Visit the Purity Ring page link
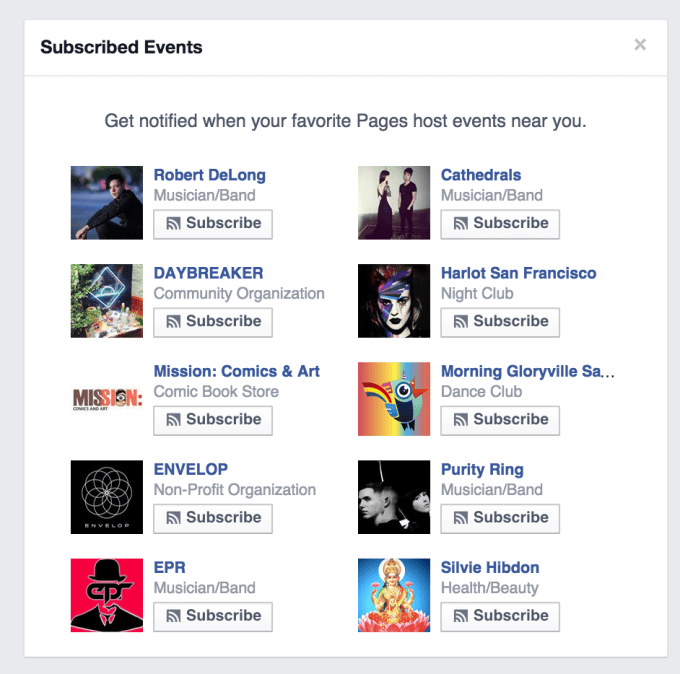The height and width of the screenshot is (674, 680). (x=482, y=469)
